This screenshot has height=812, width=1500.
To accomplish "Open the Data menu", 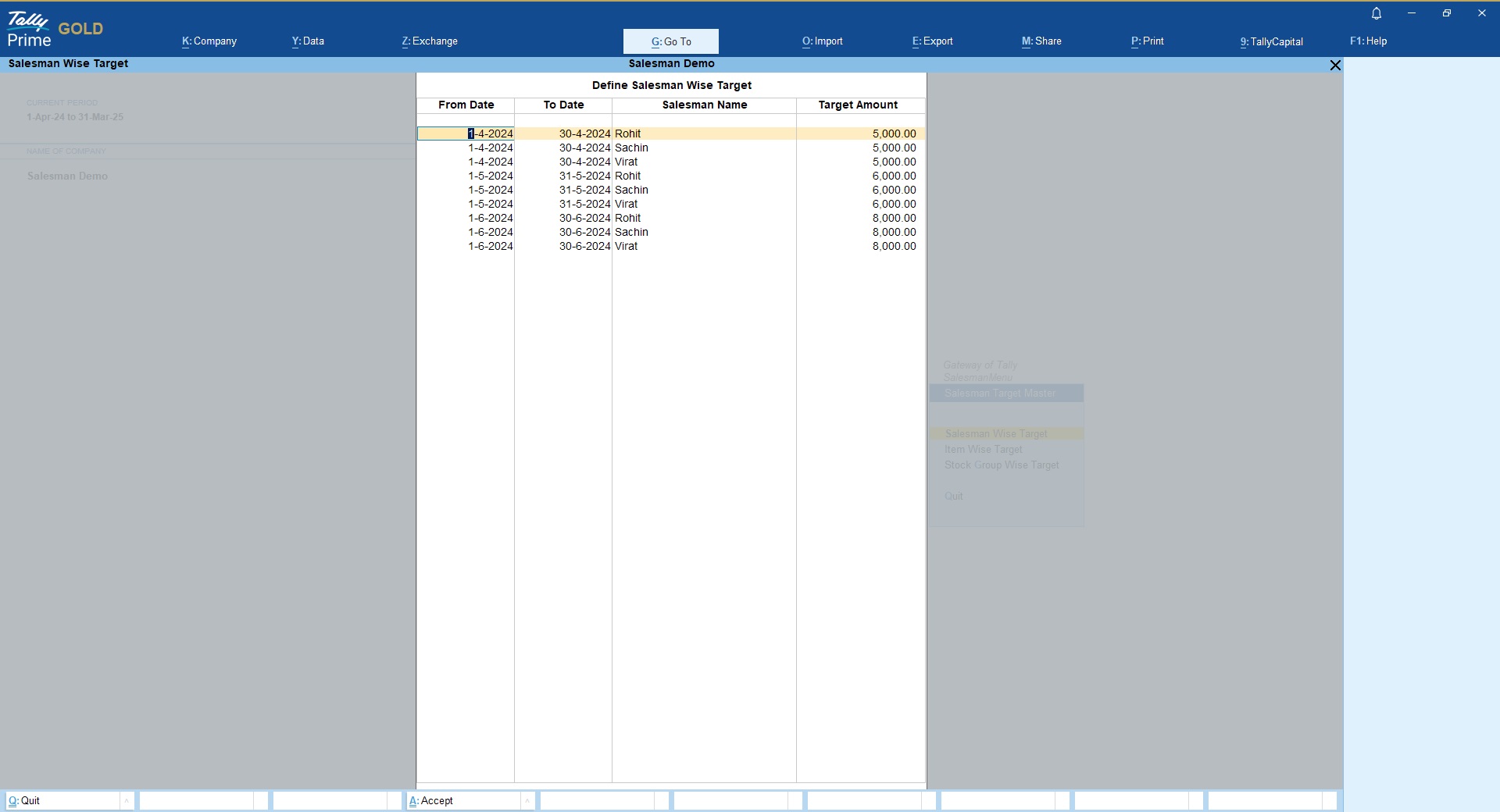I will point(308,41).
